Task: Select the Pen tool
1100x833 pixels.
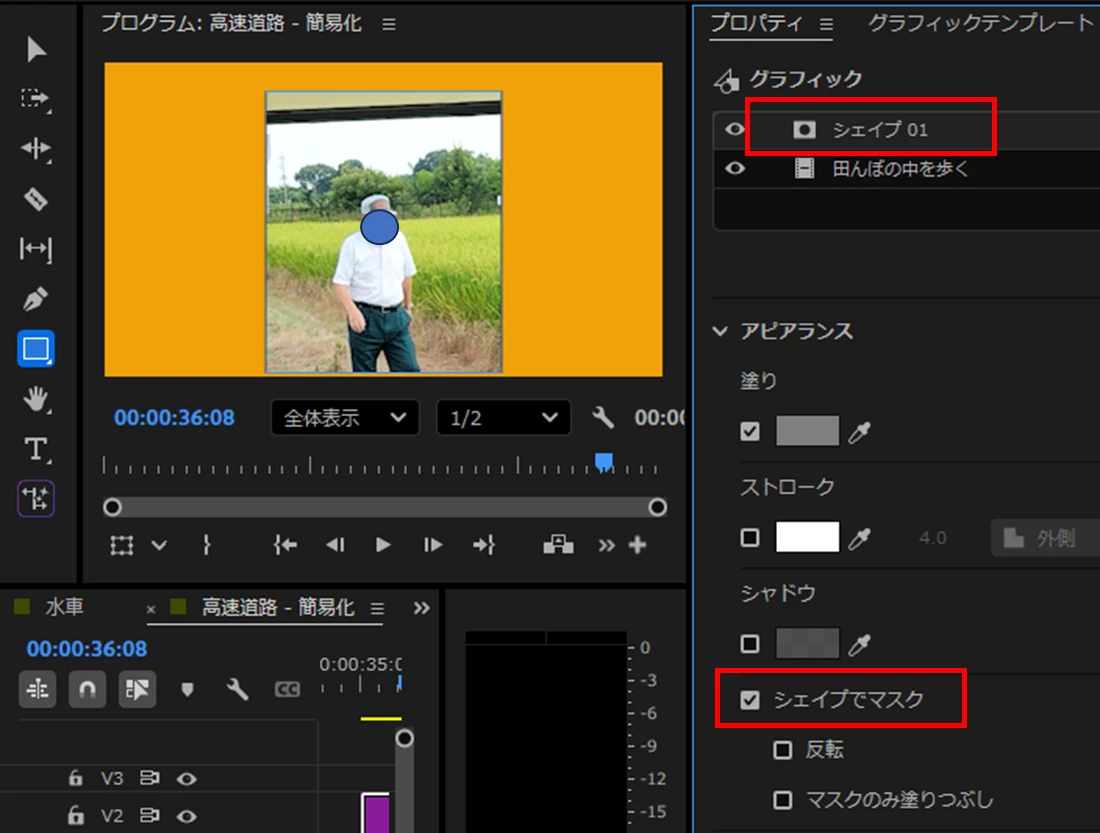Action: (35, 299)
